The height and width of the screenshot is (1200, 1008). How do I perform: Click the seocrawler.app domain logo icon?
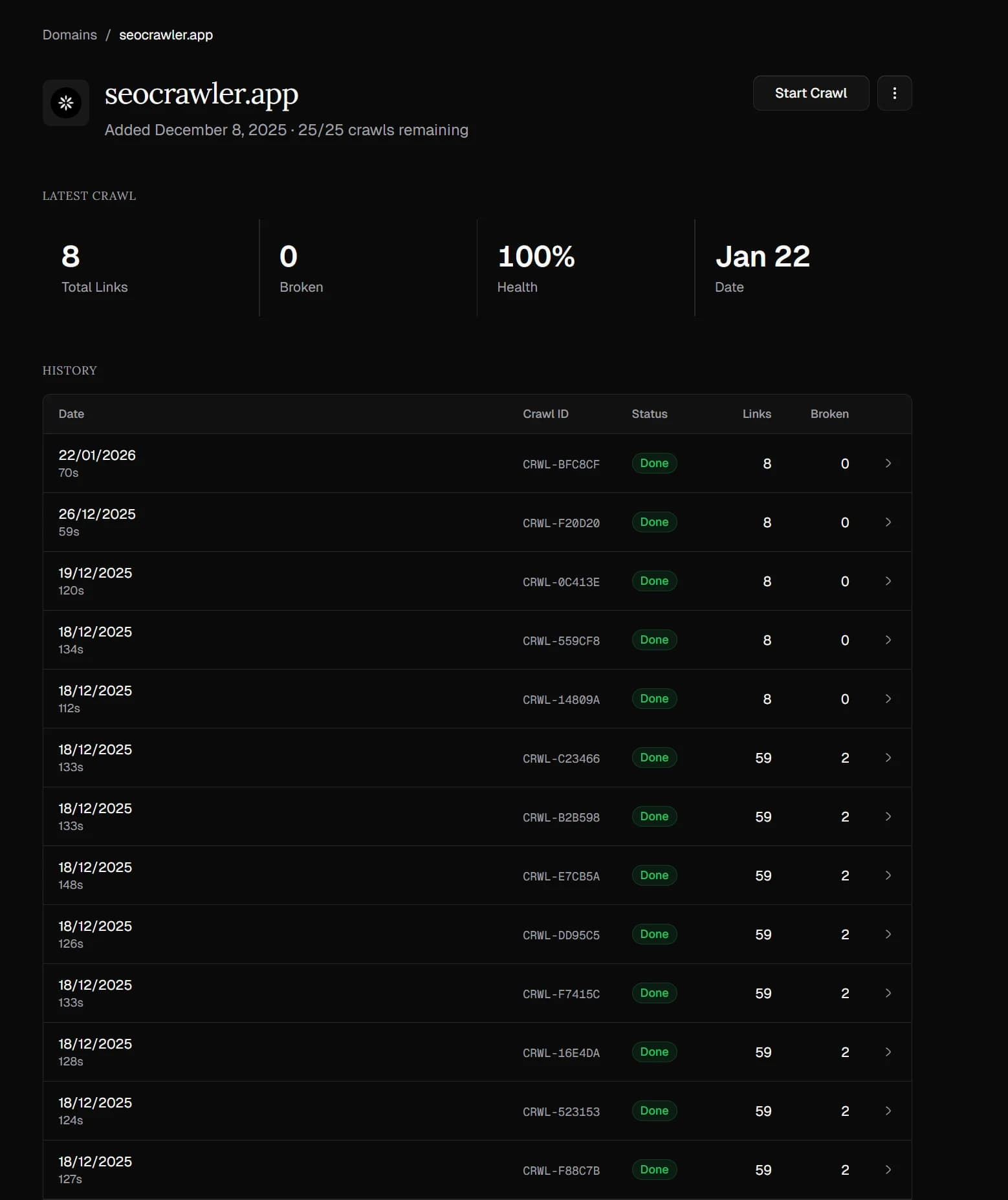click(x=66, y=103)
